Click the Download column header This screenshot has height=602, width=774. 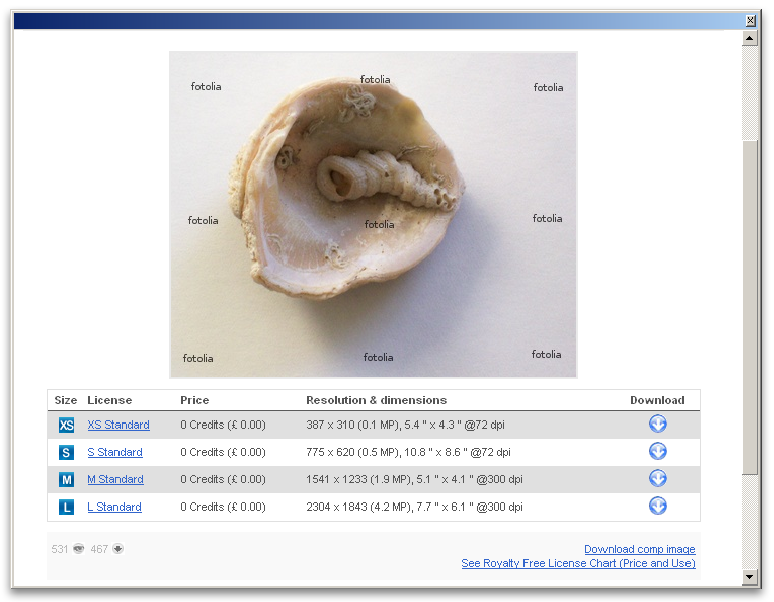coord(657,400)
